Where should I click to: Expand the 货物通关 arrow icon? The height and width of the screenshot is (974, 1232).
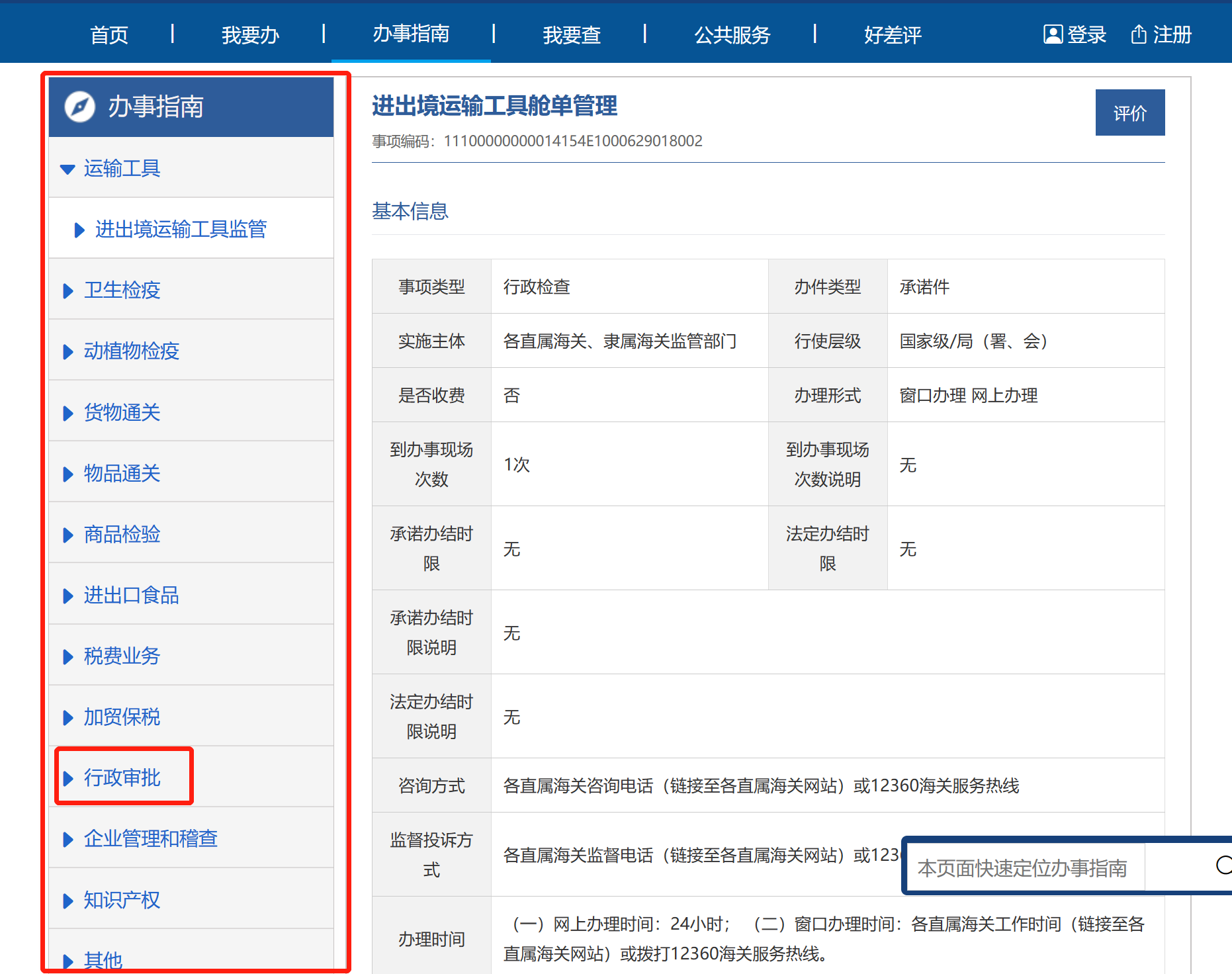(x=67, y=414)
